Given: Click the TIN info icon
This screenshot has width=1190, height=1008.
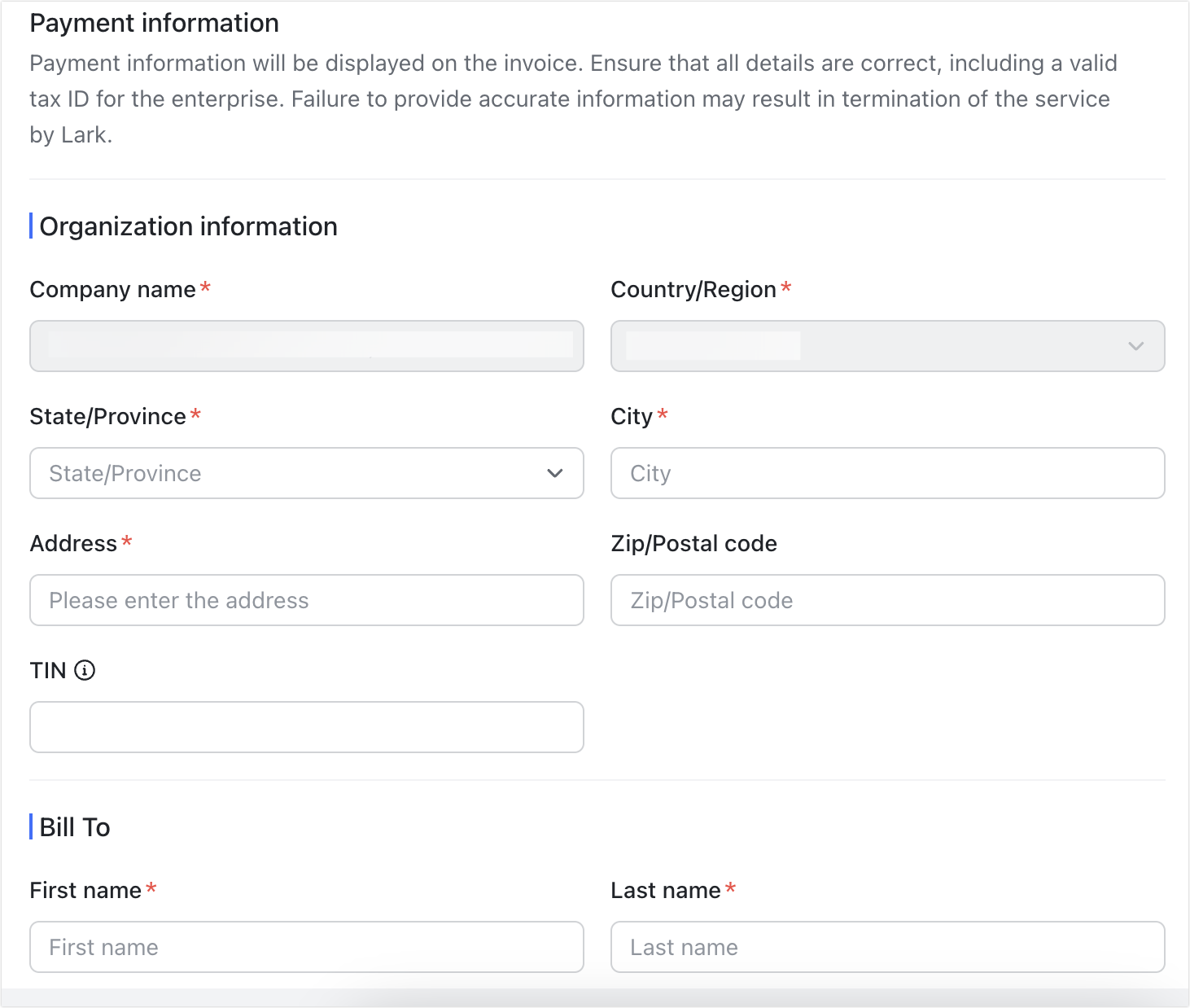Looking at the screenshot, I should (x=85, y=670).
